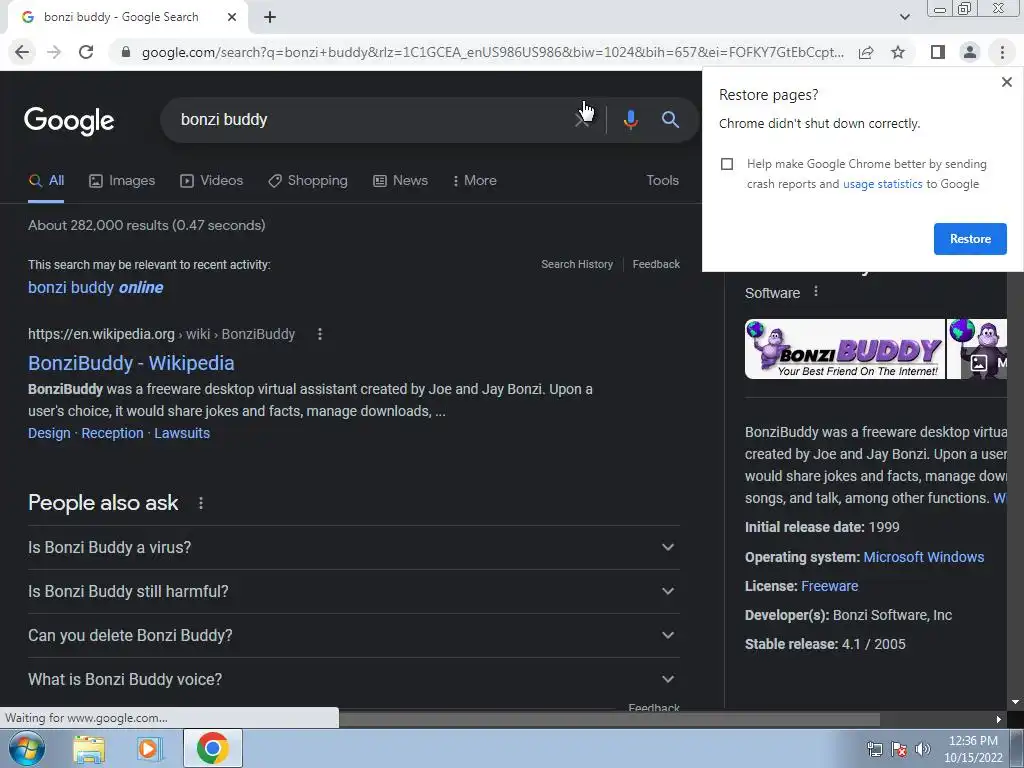Select the All results tab
Image resolution: width=1024 pixels, height=768 pixels.
46,181
